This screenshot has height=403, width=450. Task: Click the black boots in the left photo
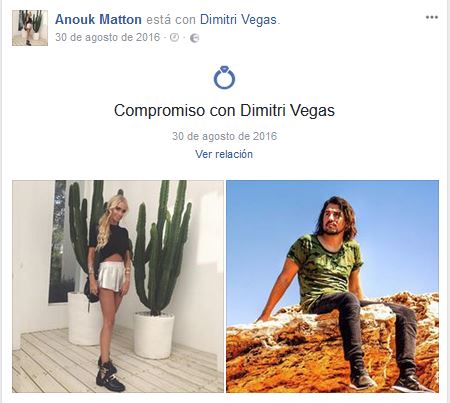coord(110,374)
